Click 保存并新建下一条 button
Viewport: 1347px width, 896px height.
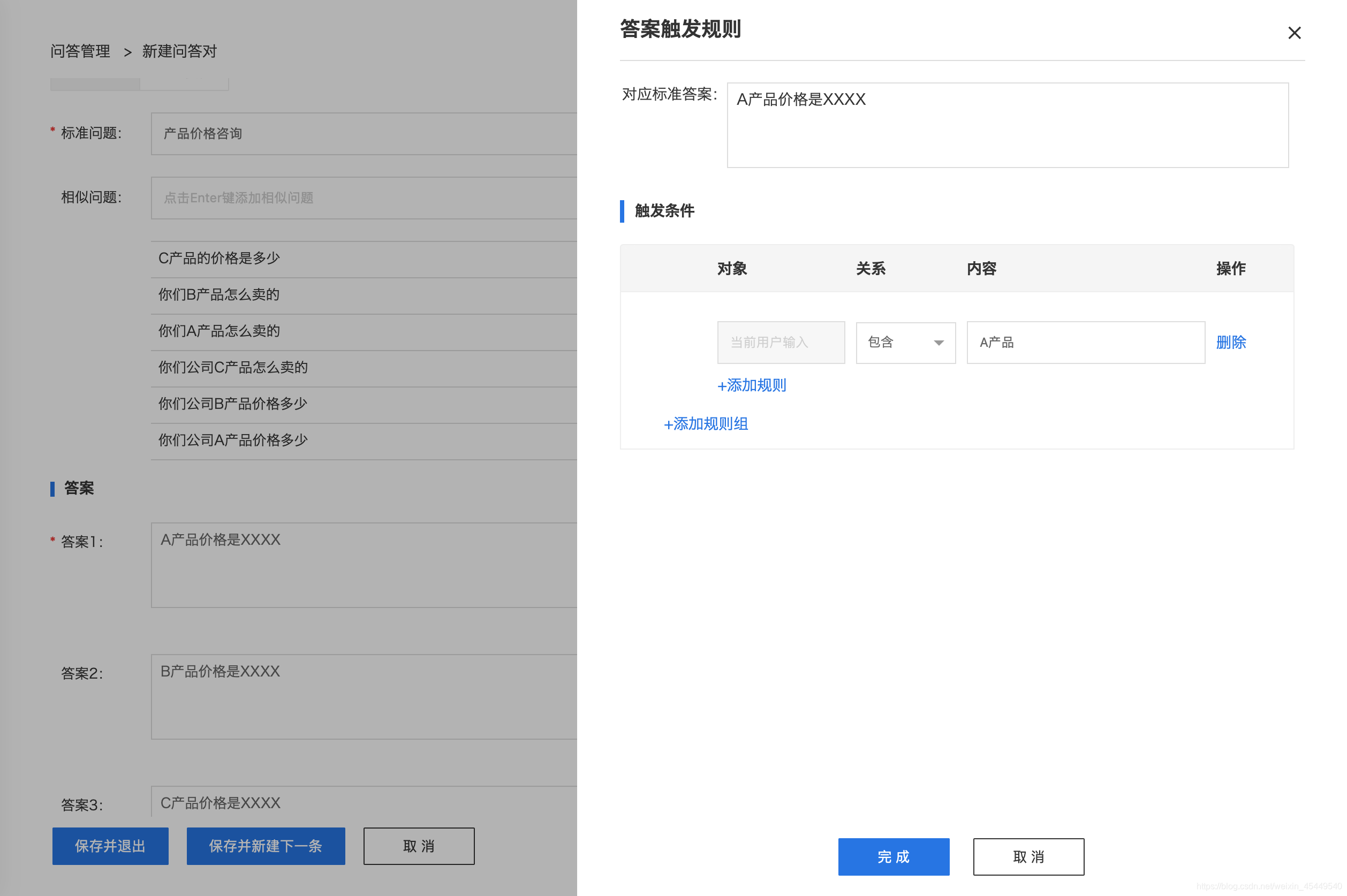coord(265,846)
